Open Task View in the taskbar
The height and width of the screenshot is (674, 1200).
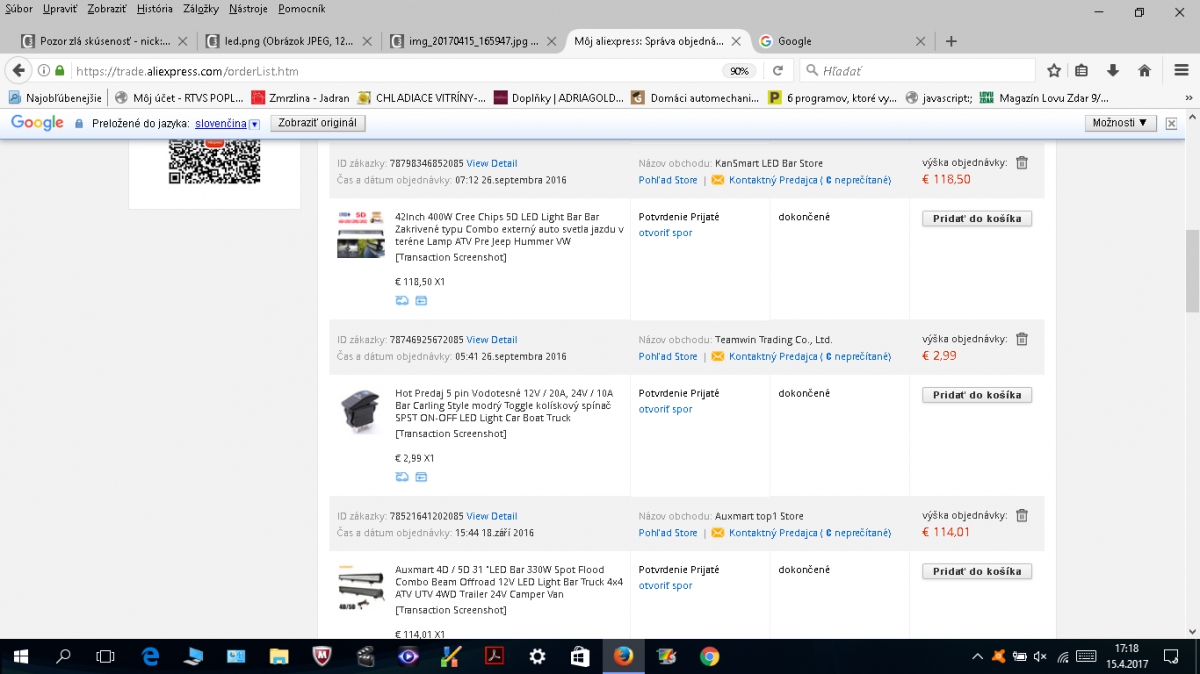[x=105, y=657]
